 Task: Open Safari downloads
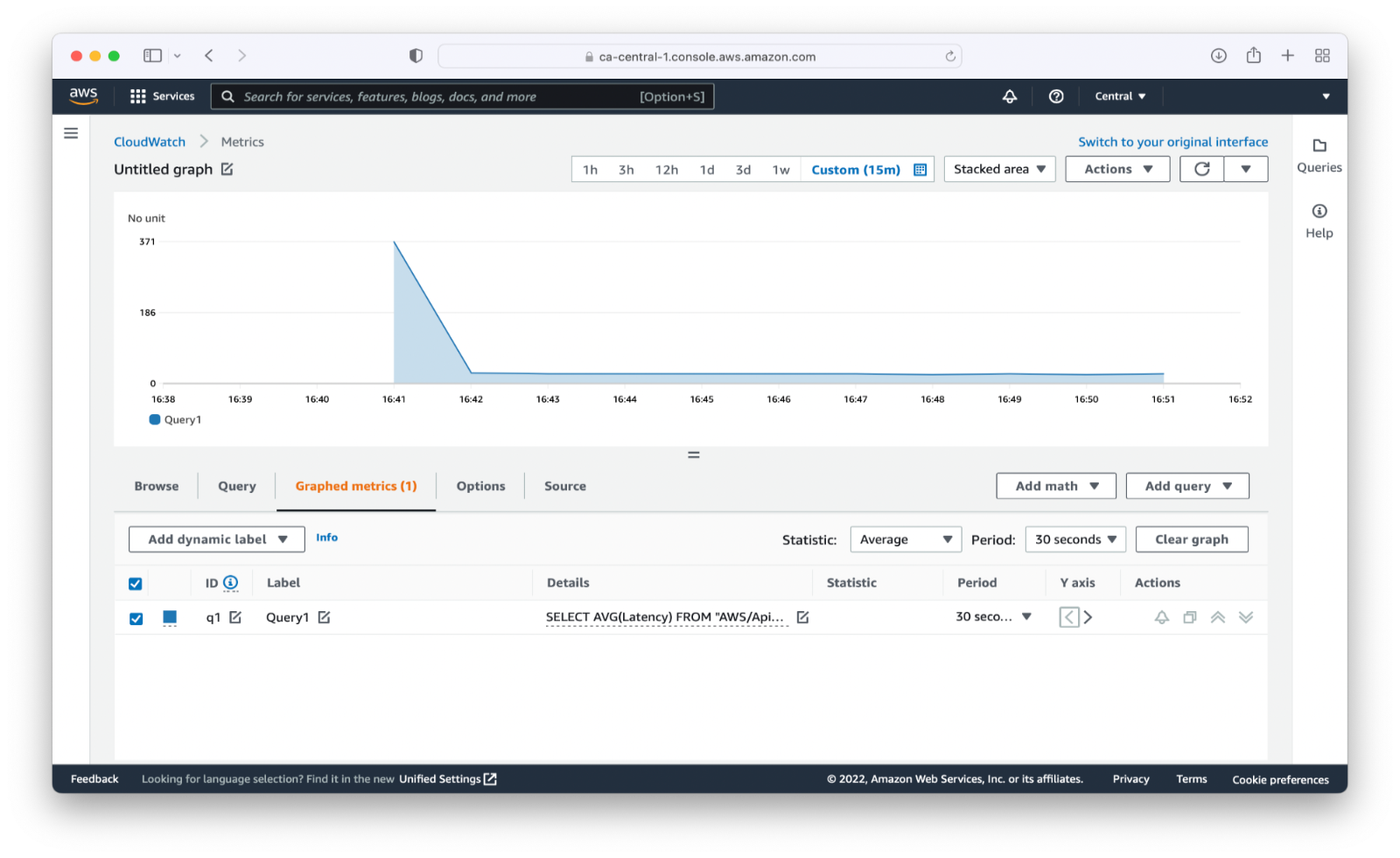1219,55
